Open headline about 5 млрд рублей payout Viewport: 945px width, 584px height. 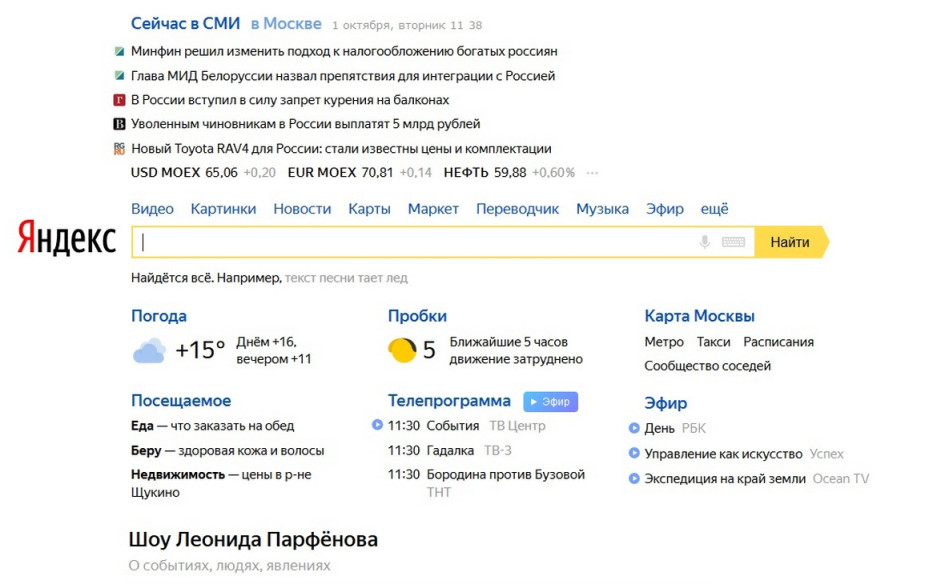[x=306, y=124]
